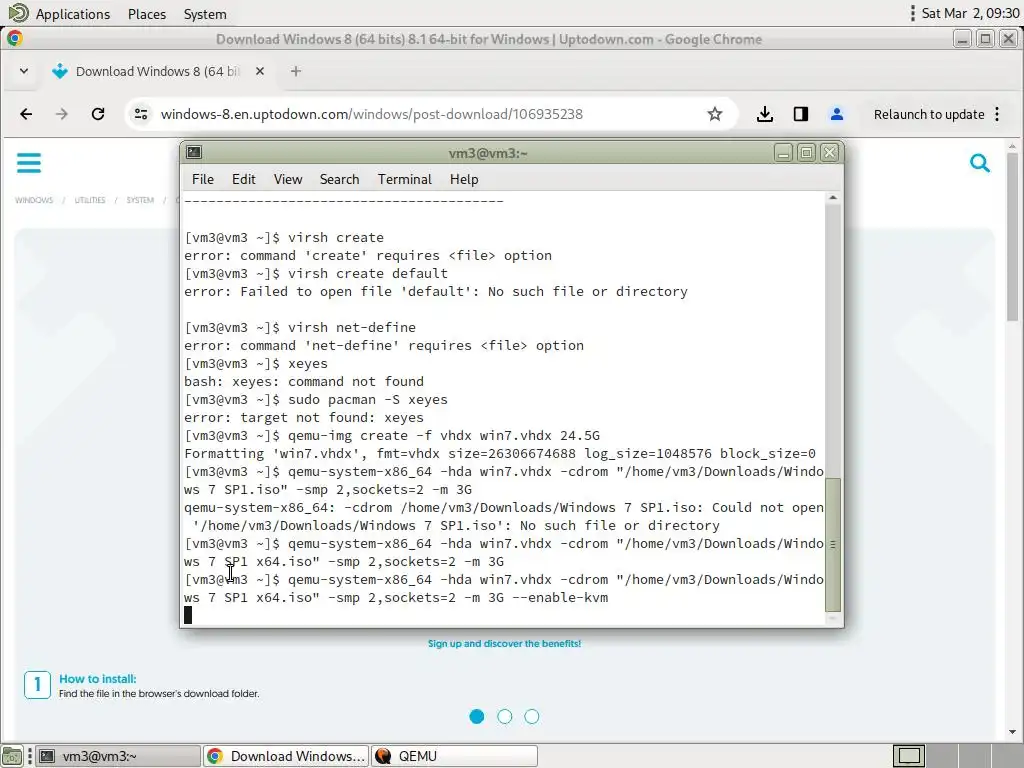The width and height of the screenshot is (1024, 768).
Task: Switch to vm3@vm3 terminal taskbar button
Action: pyautogui.click(x=118, y=756)
